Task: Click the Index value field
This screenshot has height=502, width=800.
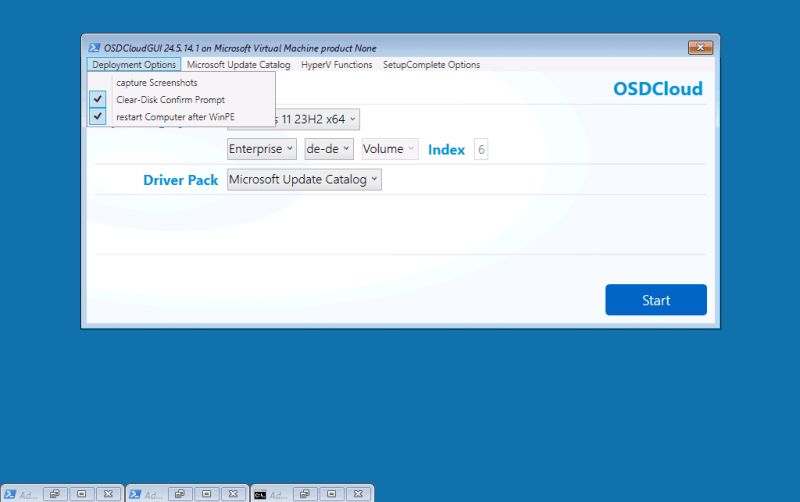Action: coord(481,149)
